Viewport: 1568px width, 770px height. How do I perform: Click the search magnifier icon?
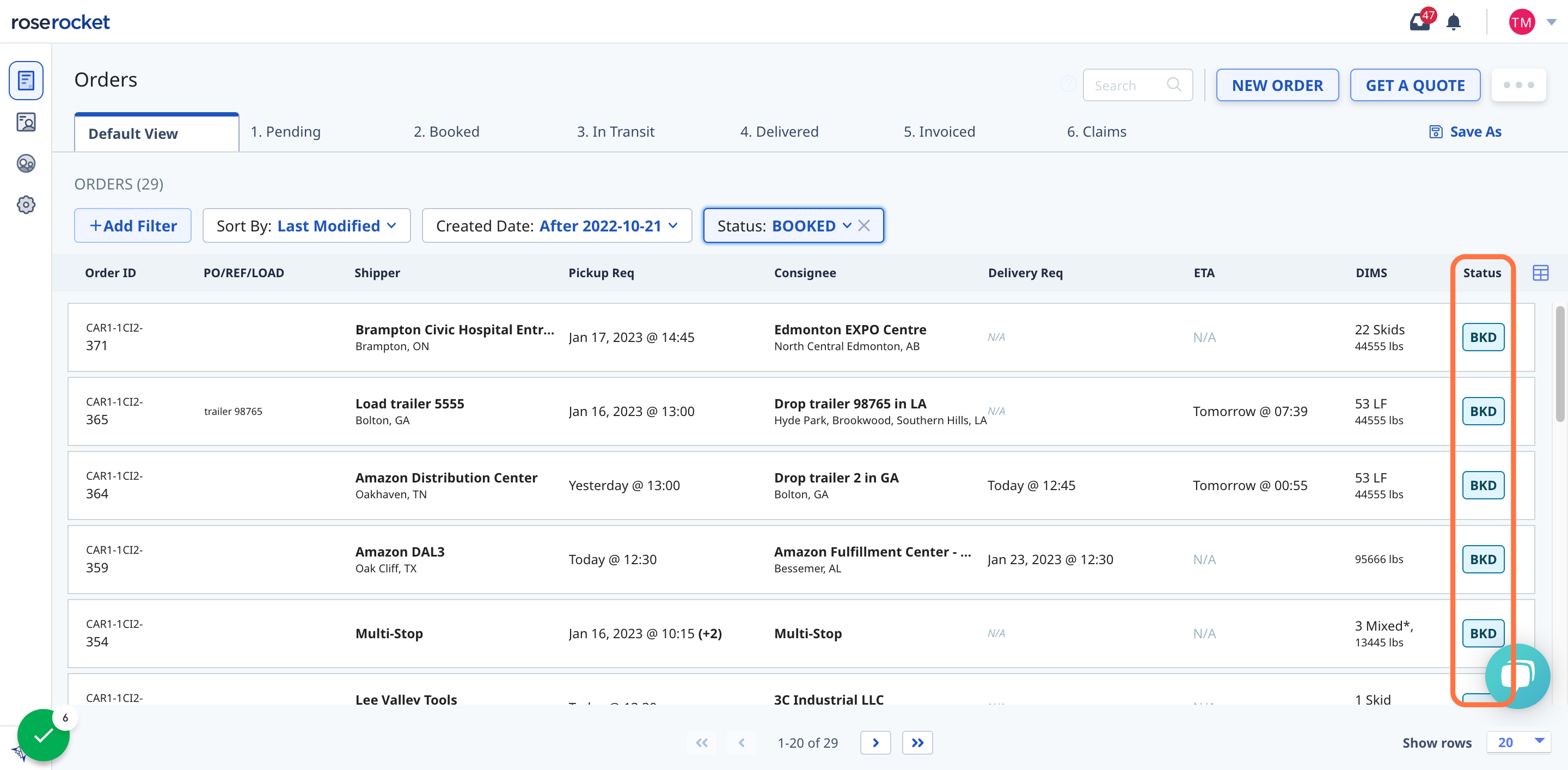click(x=1174, y=84)
